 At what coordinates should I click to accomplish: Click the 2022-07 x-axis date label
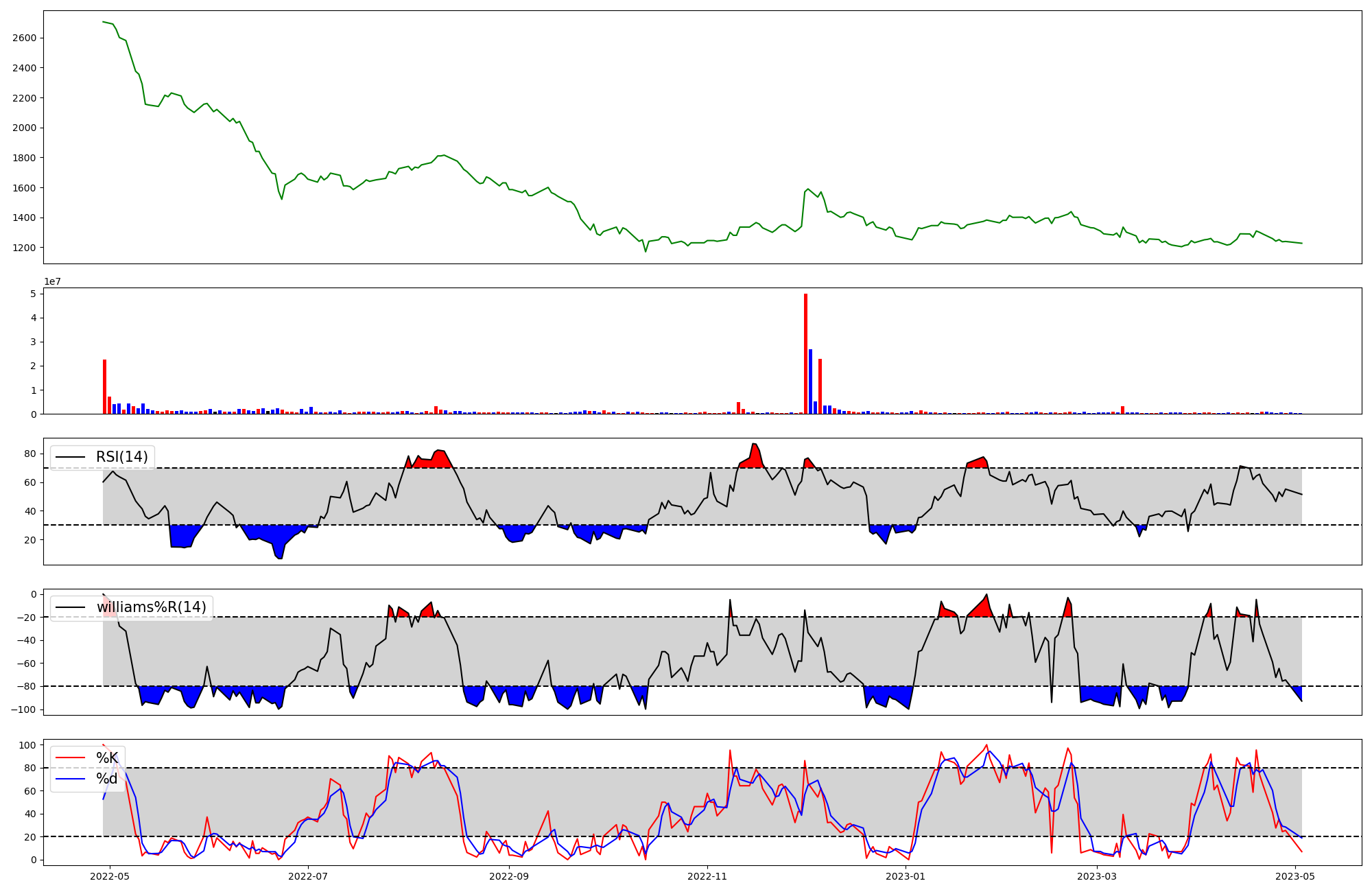[308, 876]
